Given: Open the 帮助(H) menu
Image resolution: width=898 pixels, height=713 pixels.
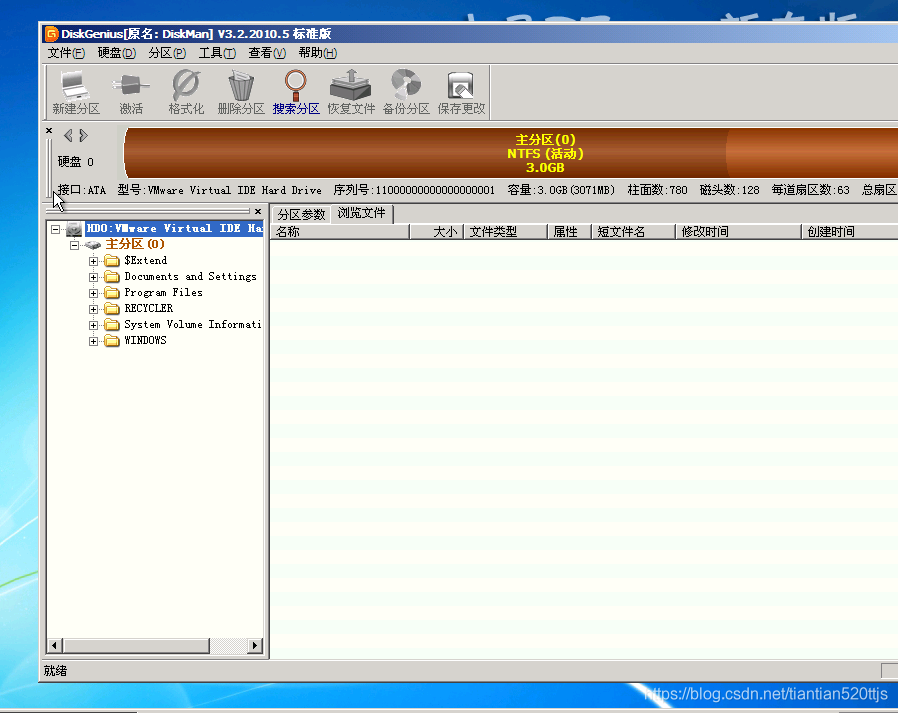Looking at the screenshot, I should click(317, 53).
